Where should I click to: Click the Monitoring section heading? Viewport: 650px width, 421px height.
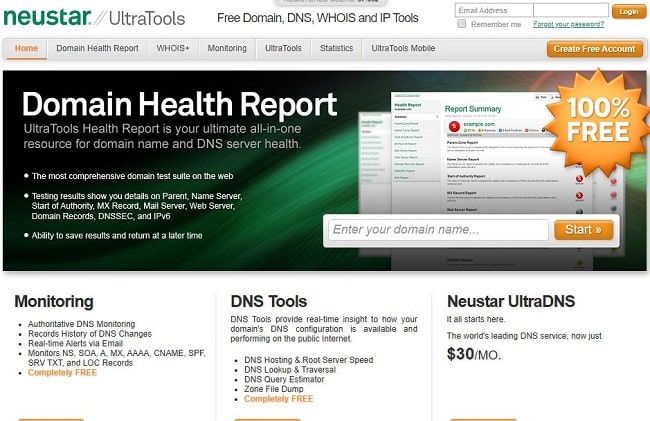(54, 301)
